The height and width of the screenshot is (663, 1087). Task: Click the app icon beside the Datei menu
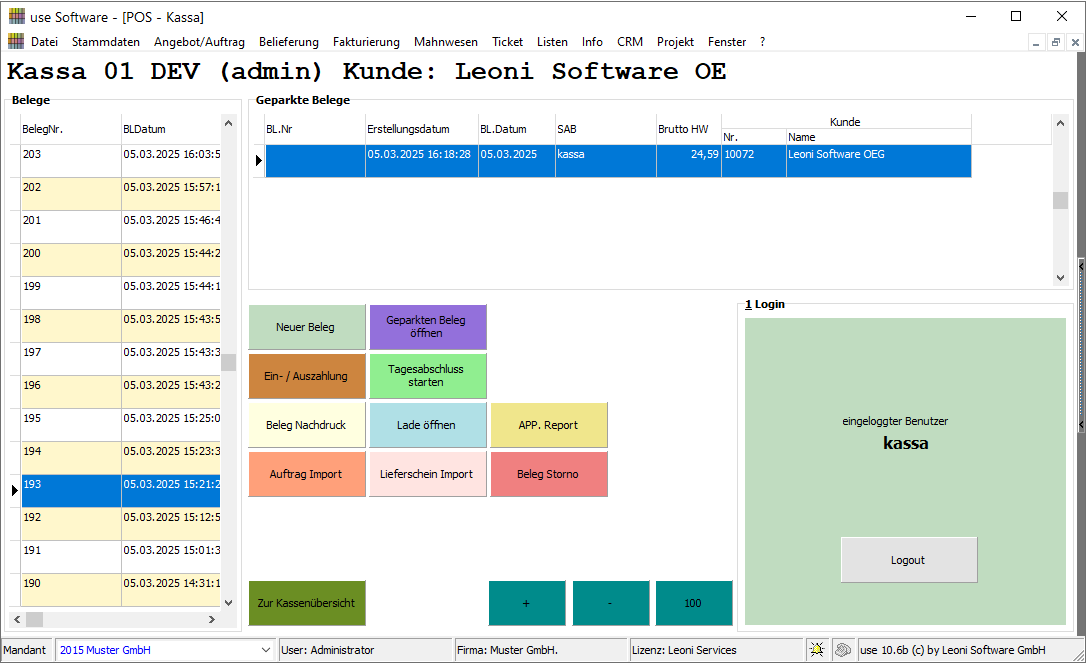[16, 42]
